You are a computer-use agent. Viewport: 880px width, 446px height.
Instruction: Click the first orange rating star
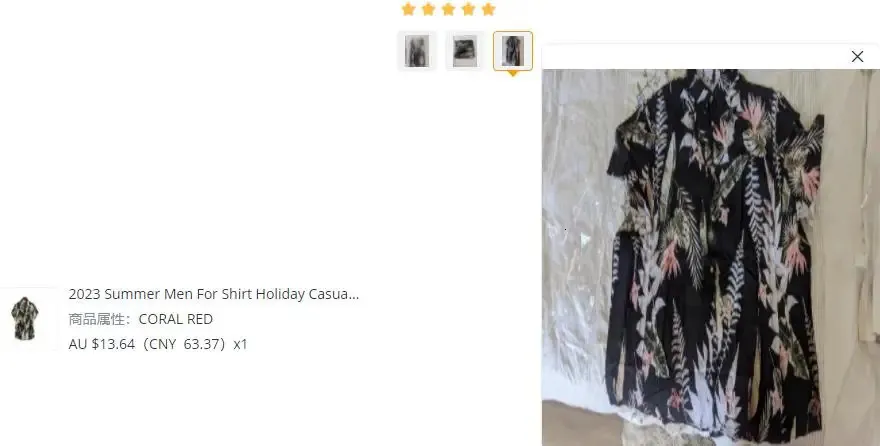[x=409, y=9]
